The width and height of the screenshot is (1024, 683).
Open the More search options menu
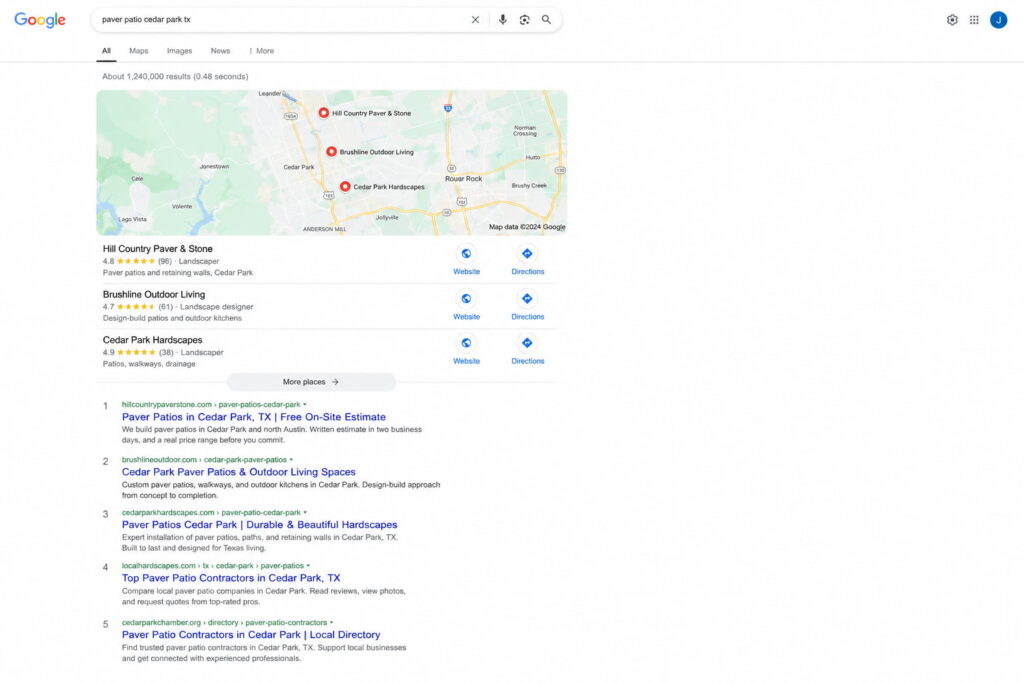262,50
